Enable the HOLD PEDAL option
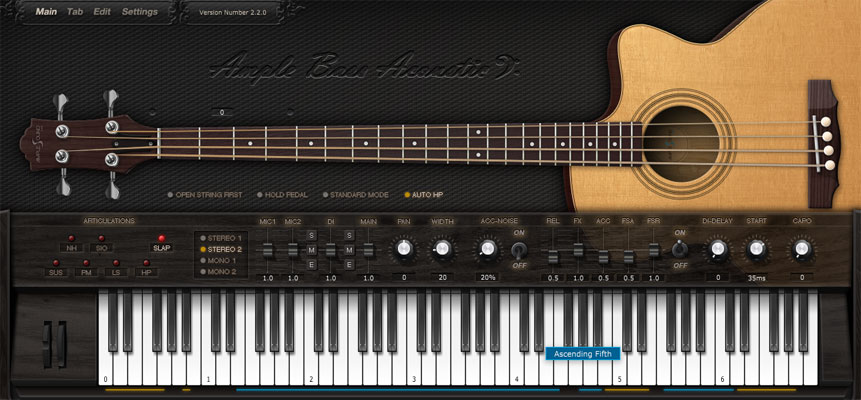 [282, 195]
